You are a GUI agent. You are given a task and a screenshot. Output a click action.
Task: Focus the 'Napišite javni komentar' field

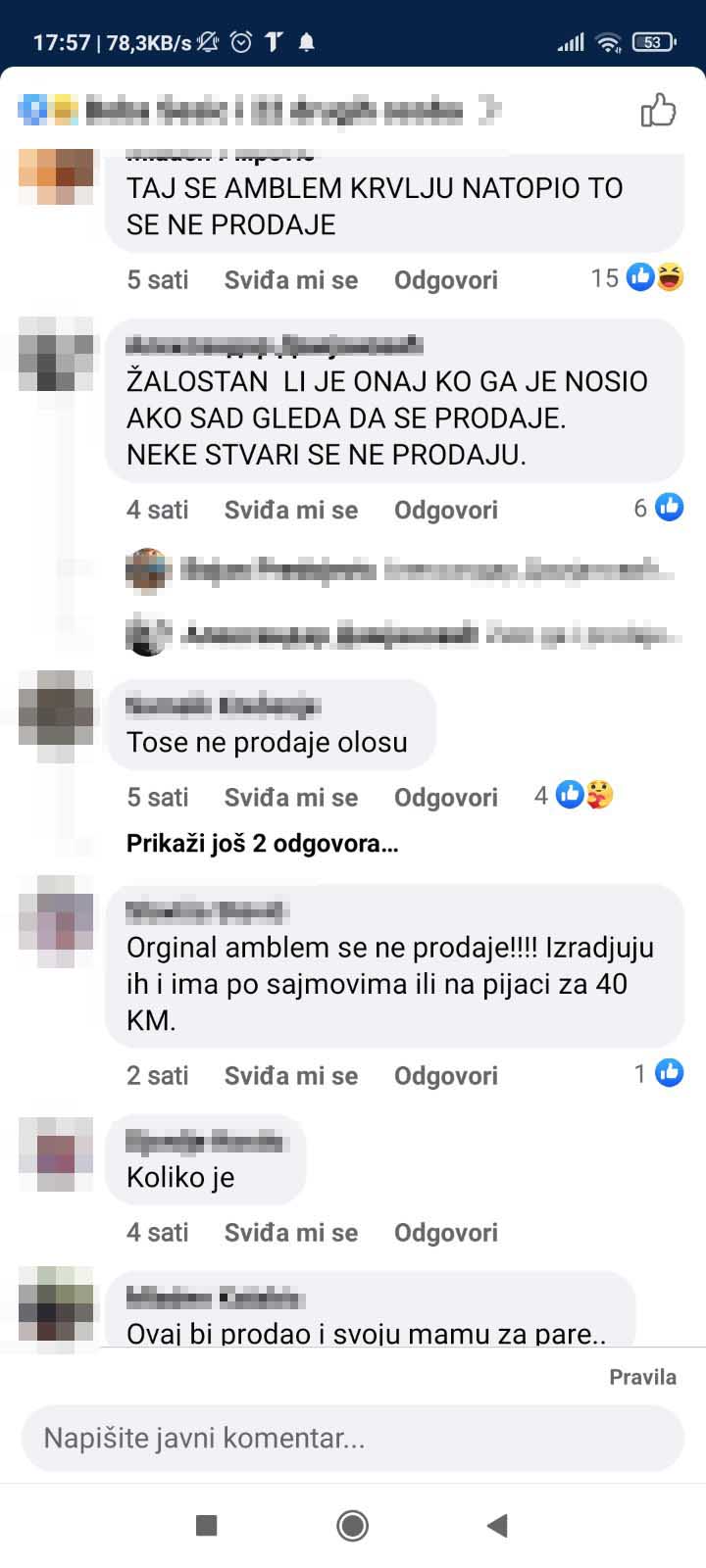point(353,1438)
